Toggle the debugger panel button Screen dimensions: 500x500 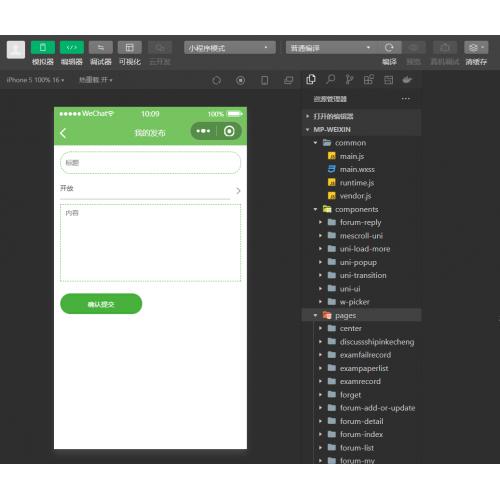101,47
